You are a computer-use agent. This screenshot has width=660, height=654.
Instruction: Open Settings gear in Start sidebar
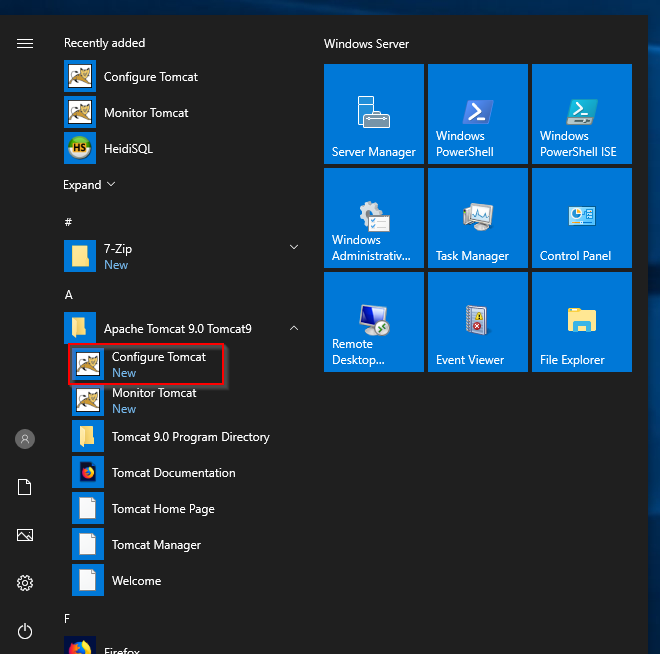click(25, 583)
